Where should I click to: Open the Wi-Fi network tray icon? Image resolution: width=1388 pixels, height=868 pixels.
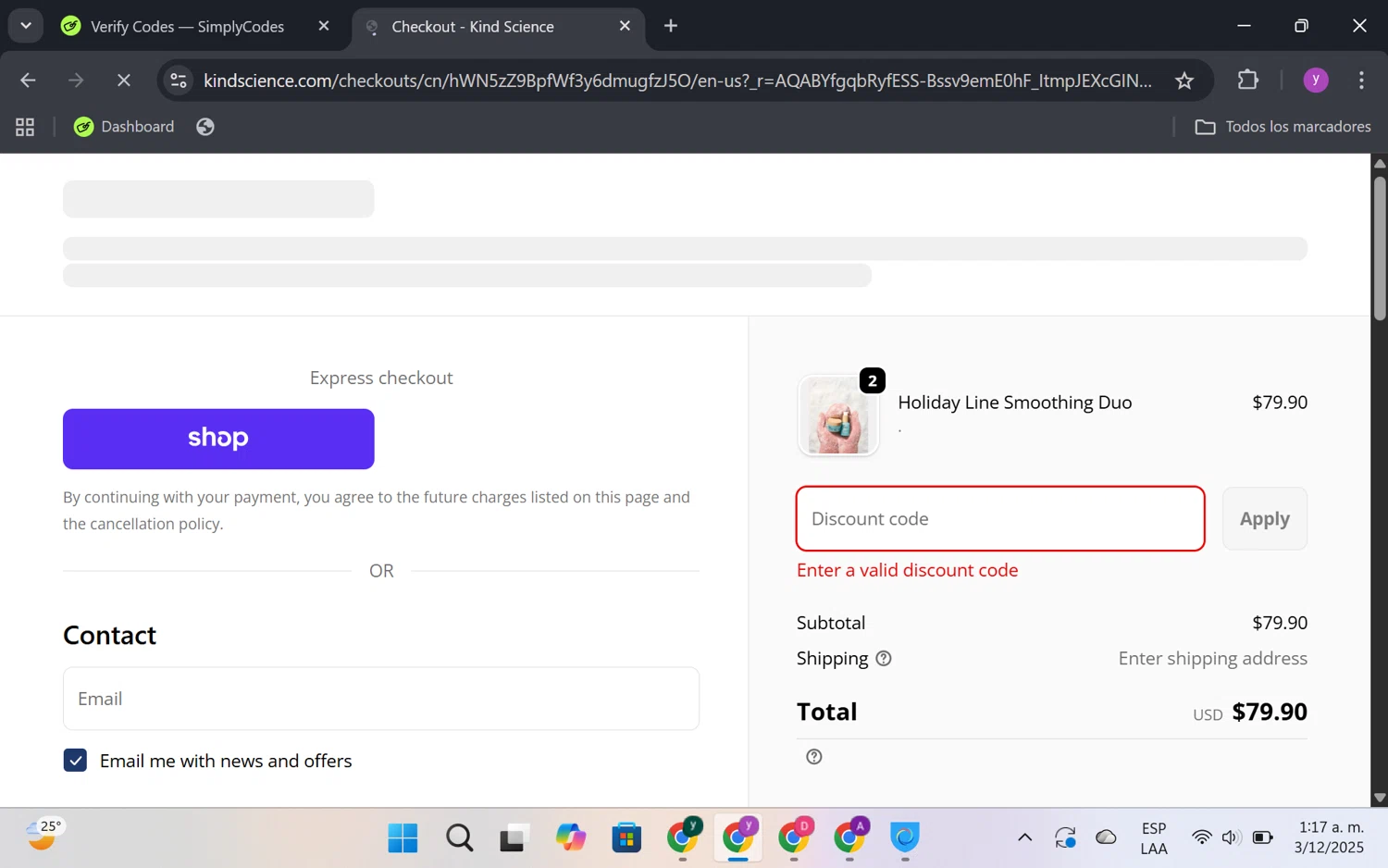click(x=1201, y=837)
